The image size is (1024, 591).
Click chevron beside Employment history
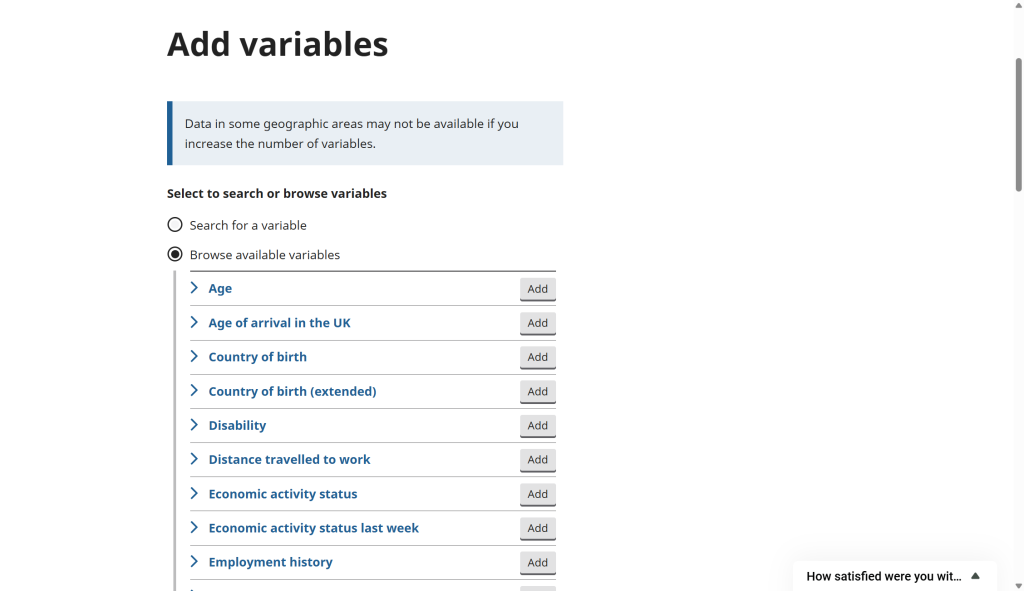click(x=195, y=562)
